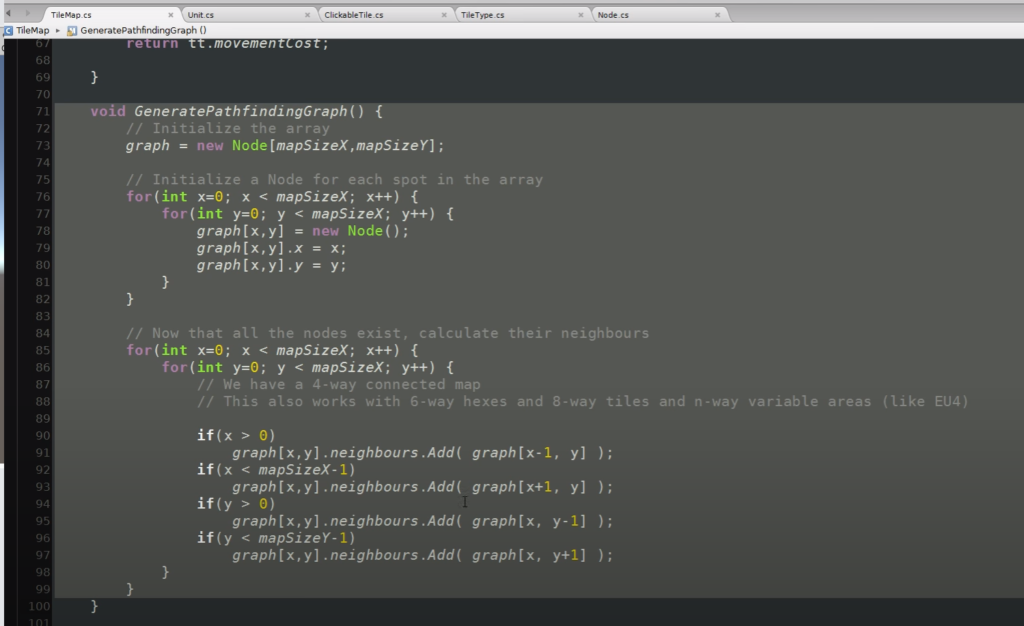Screen dimensions: 1024x626
Task: Click the 'graph[x+1, y]' neighbour Add line
Action: tap(423, 487)
